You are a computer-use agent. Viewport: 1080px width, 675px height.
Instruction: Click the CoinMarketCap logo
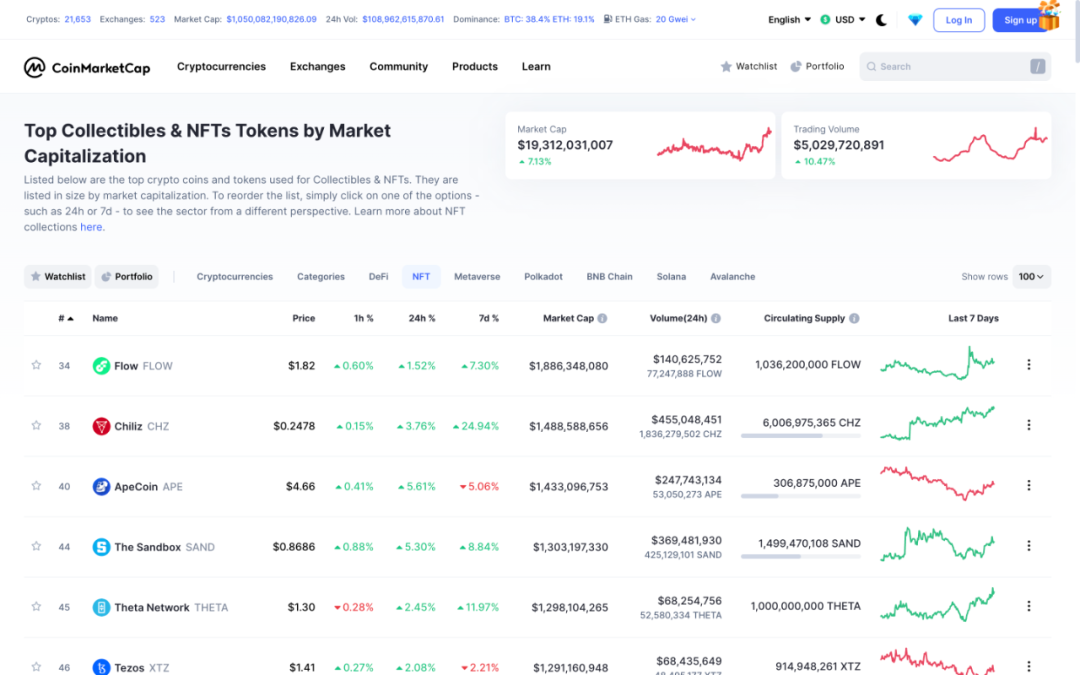coord(87,67)
